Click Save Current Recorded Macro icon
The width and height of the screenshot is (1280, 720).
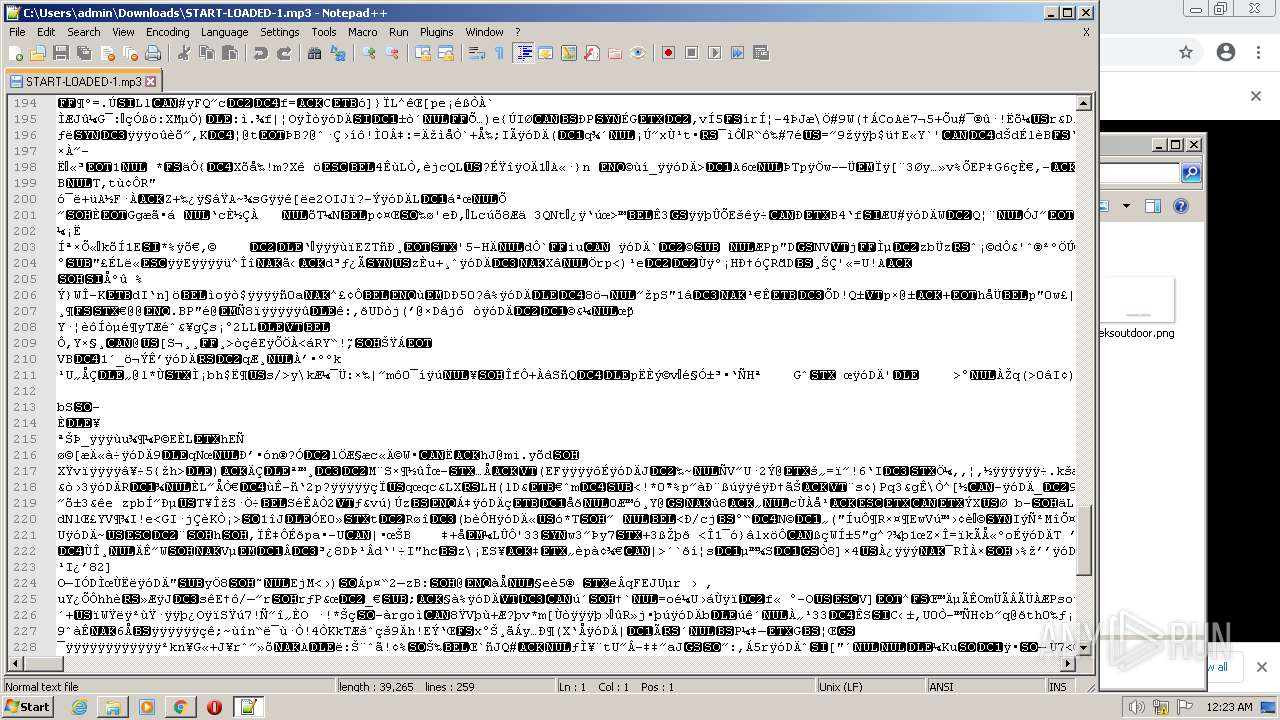(x=761, y=53)
